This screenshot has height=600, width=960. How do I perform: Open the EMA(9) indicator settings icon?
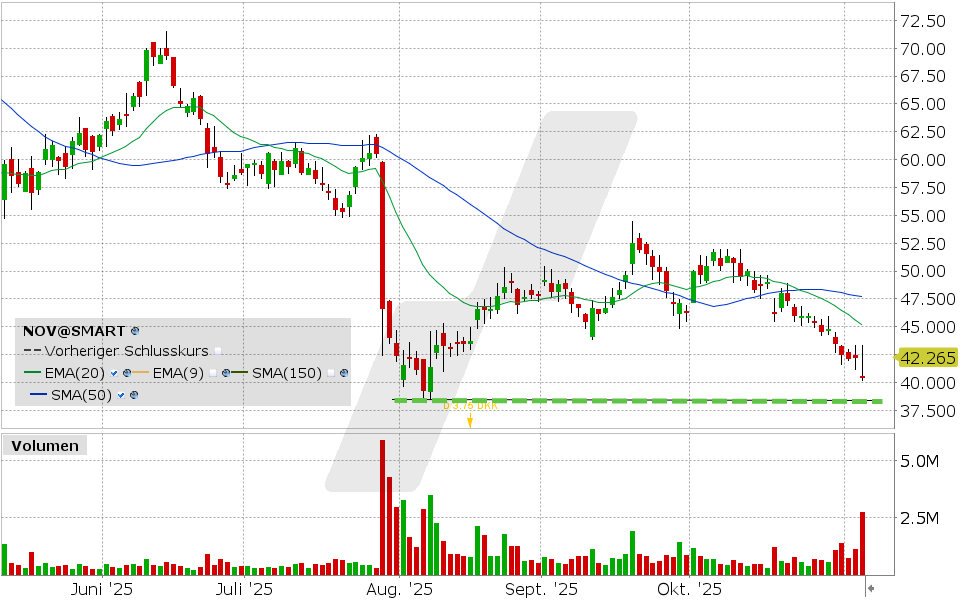tap(227, 373)
